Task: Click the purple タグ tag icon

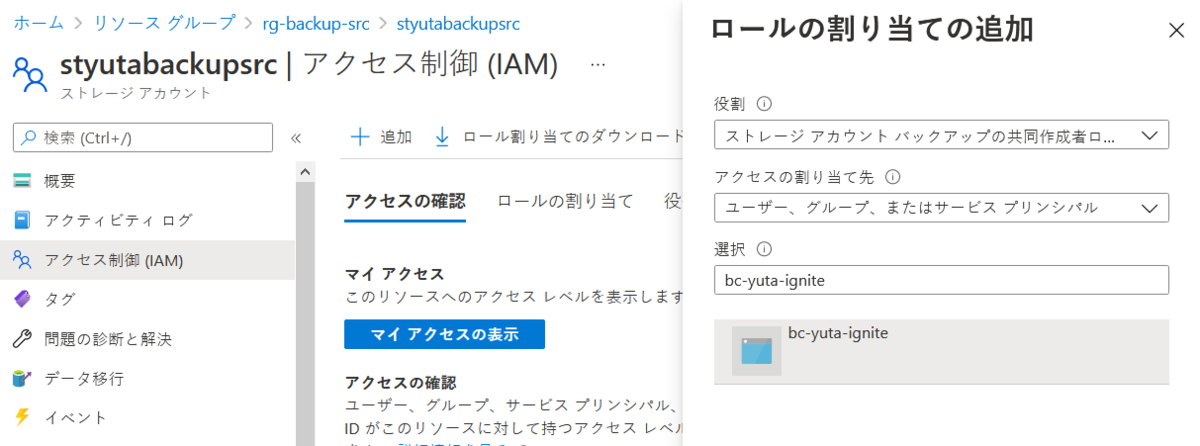Action: point(22,299)
